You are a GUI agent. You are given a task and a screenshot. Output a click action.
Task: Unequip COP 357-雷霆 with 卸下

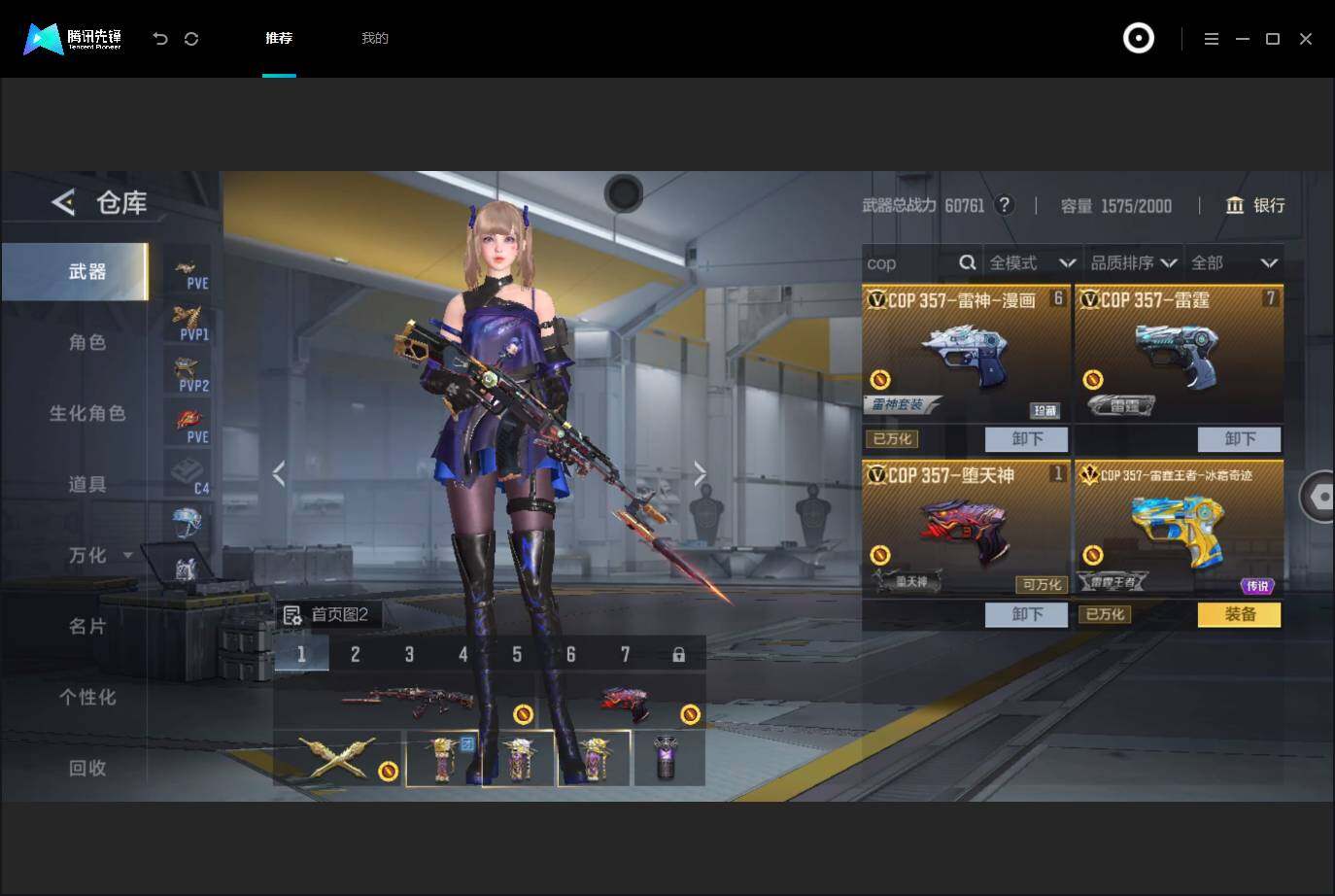coord(1240,439)
